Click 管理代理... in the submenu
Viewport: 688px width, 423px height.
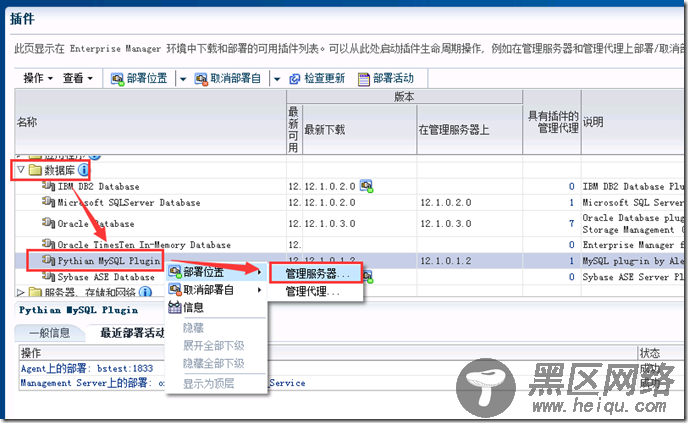pyautogui.click(x=316, y=291)
